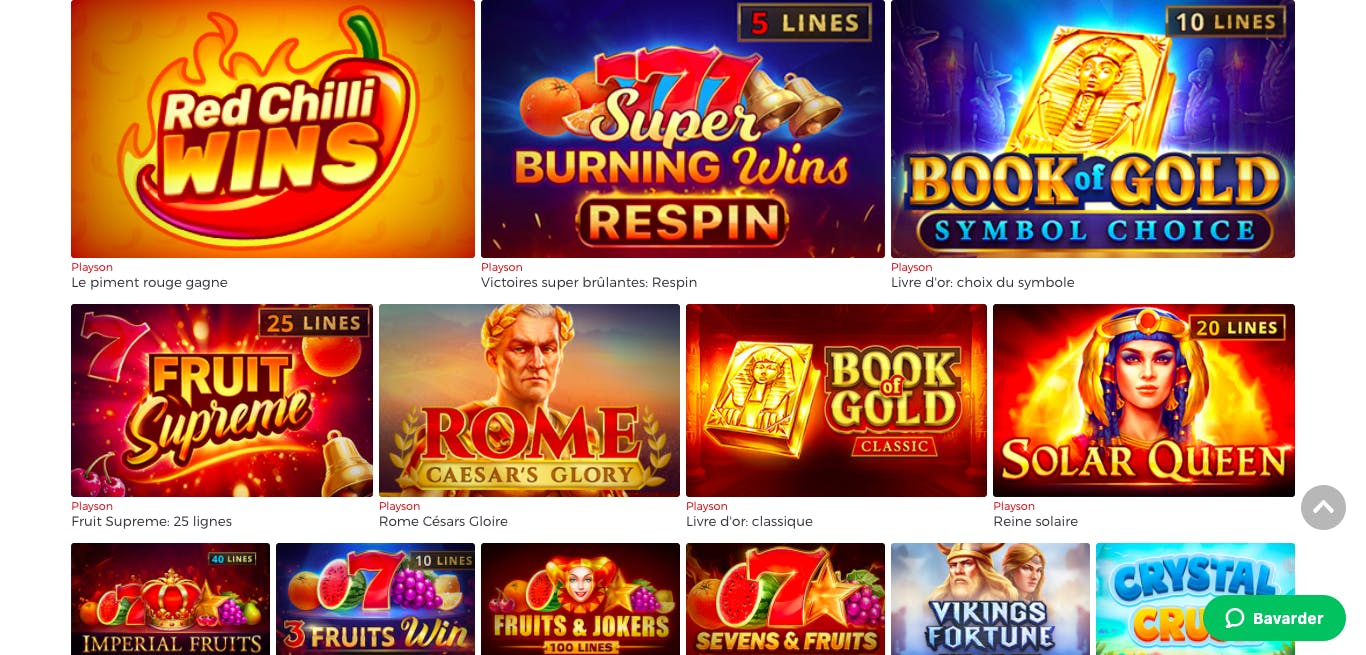Select the Imperial Fruits game thumbnail
1366x655 pixels.
(170, 599)
